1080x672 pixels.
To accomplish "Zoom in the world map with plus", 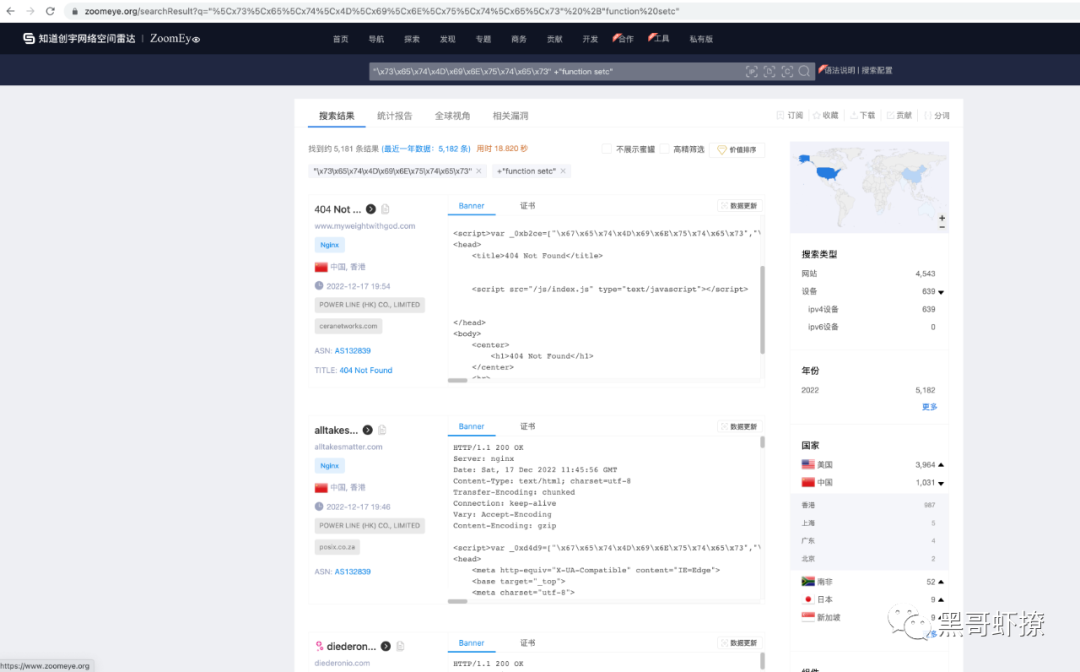I will point(942,218).
